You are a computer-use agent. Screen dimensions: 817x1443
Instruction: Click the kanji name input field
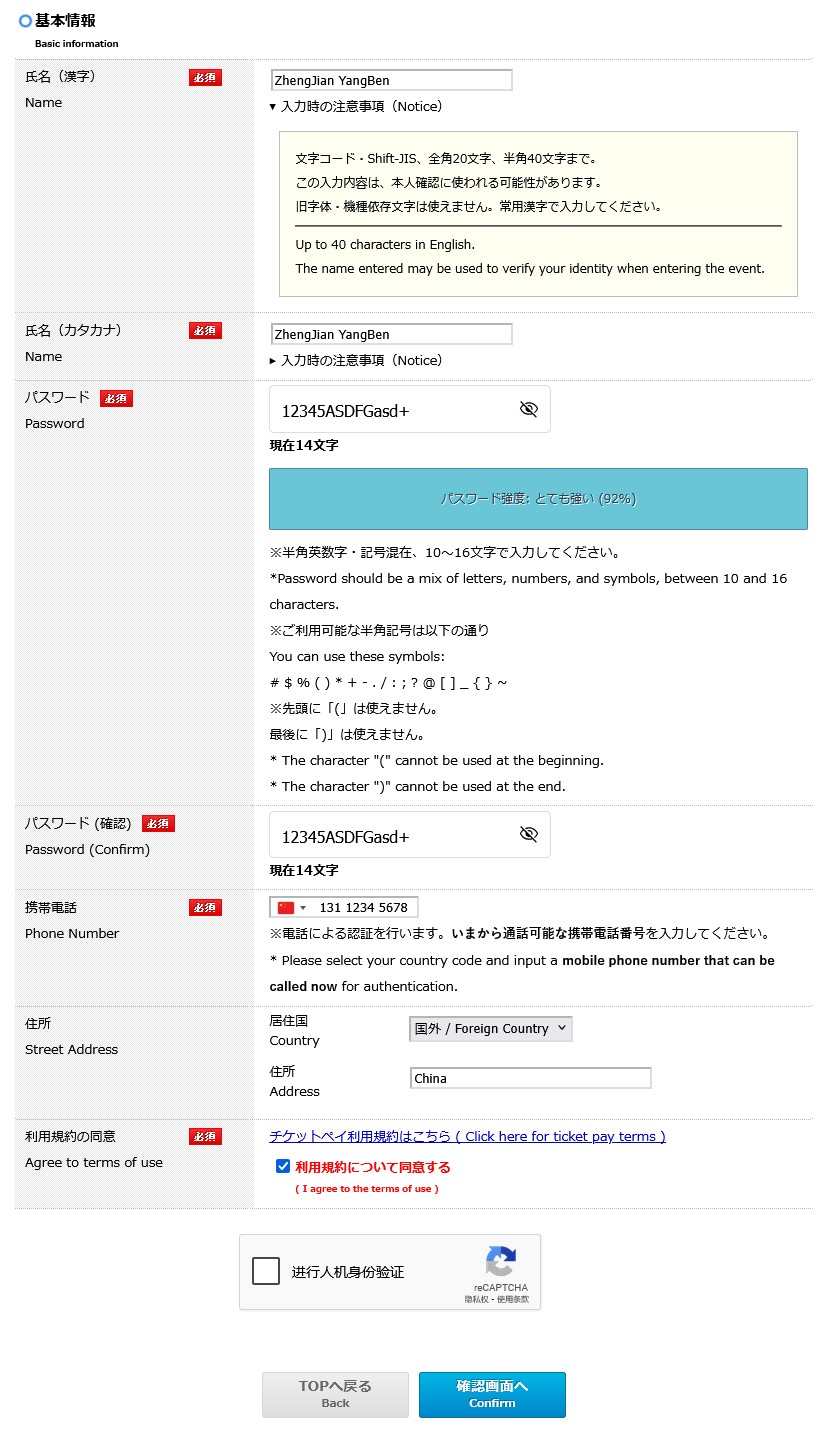[x=391, y=80]
